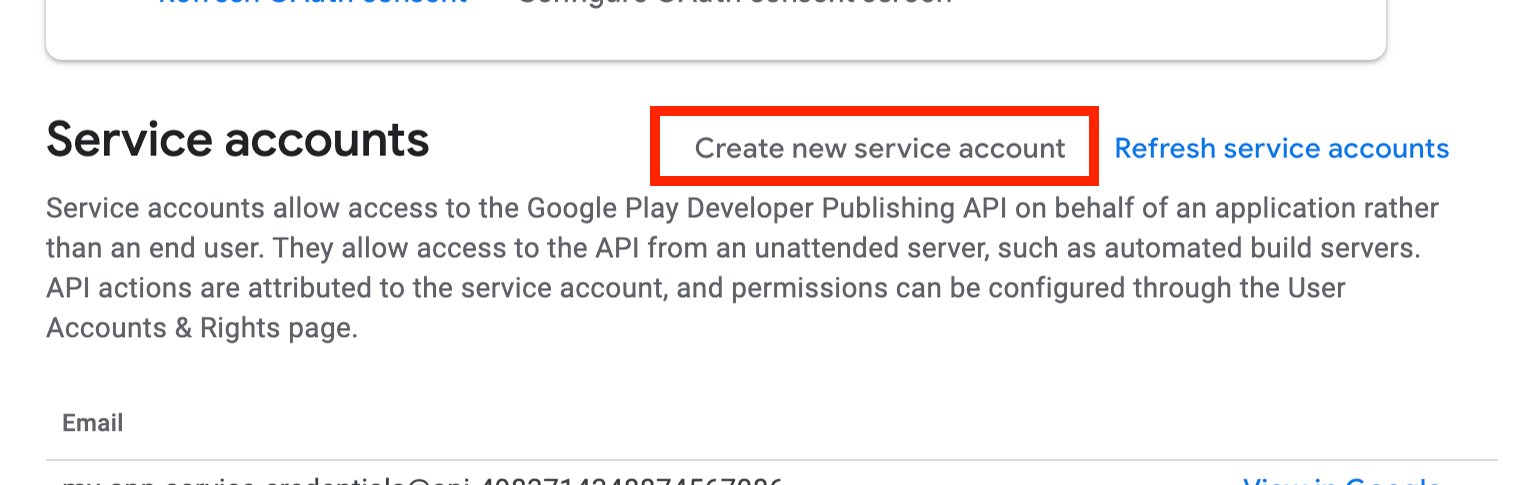Refresh the service accounts list
The image size is (1514, 485).
(1281, 149)
